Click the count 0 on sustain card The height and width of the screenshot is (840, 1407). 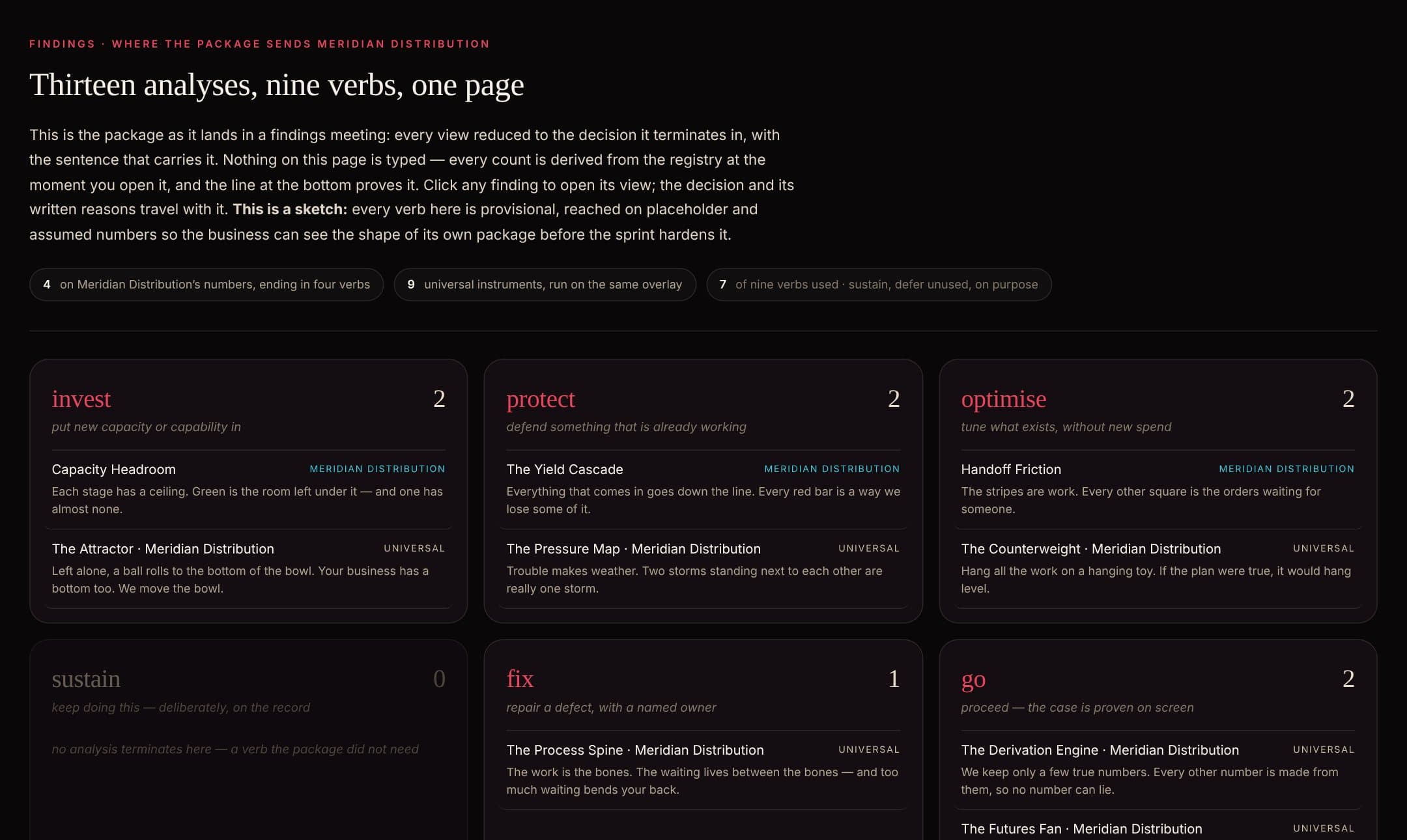point(439,679)
